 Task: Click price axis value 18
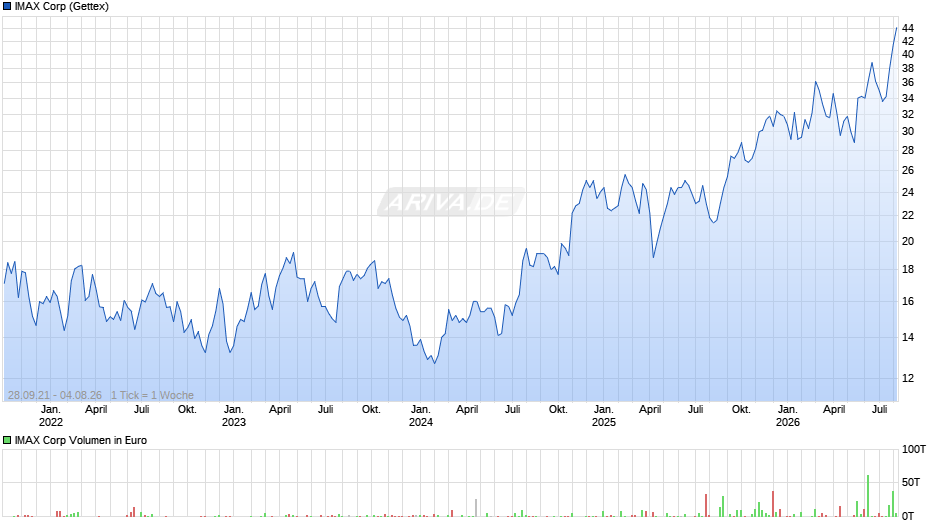click(x=908, y=270)
